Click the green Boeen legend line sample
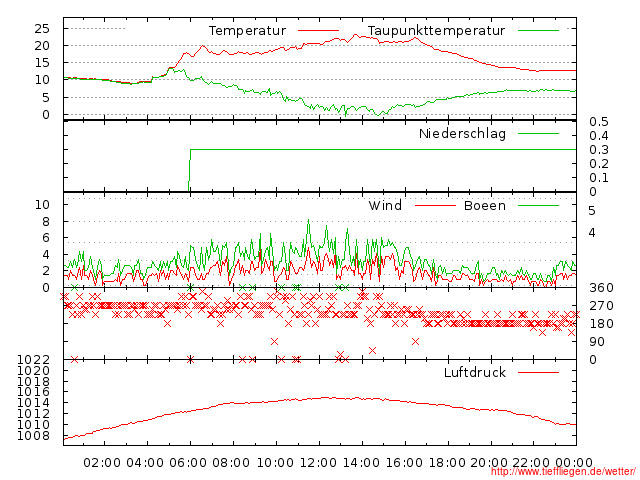Image resolution: width=640 pixels, height=480 pixels. click(x=538, y=205)
